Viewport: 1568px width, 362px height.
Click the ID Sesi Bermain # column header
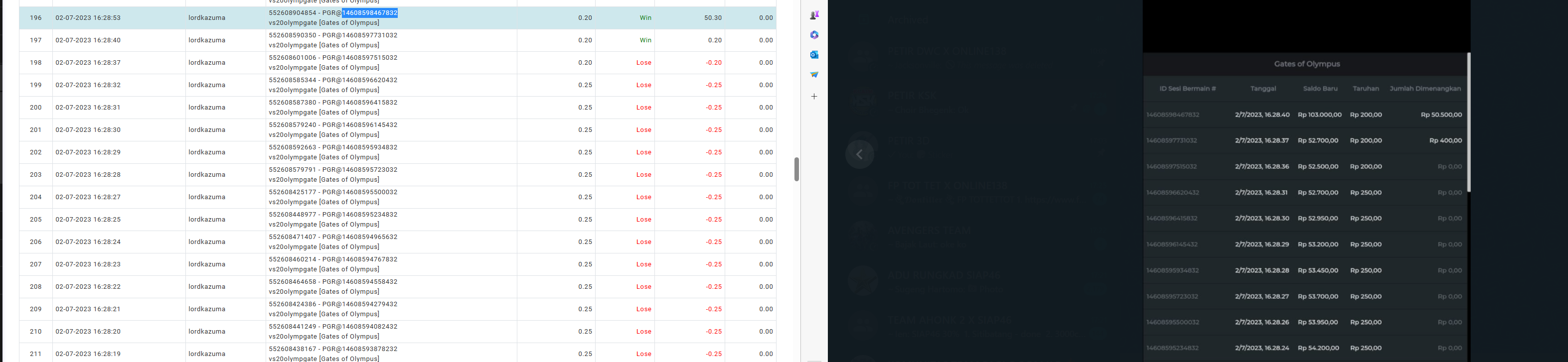click(x=1187, y=89)
